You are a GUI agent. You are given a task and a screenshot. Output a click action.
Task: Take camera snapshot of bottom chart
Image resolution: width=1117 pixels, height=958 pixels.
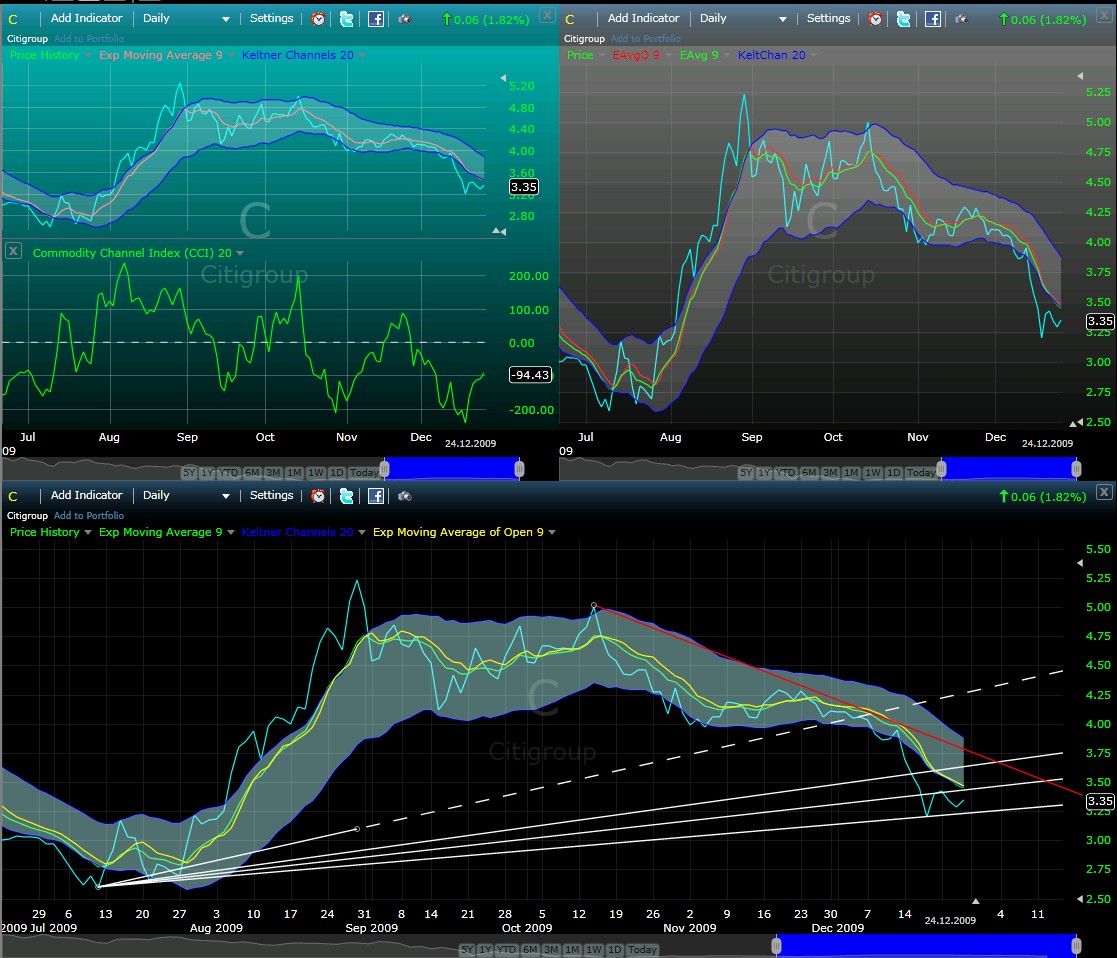[x=405, y=496]
